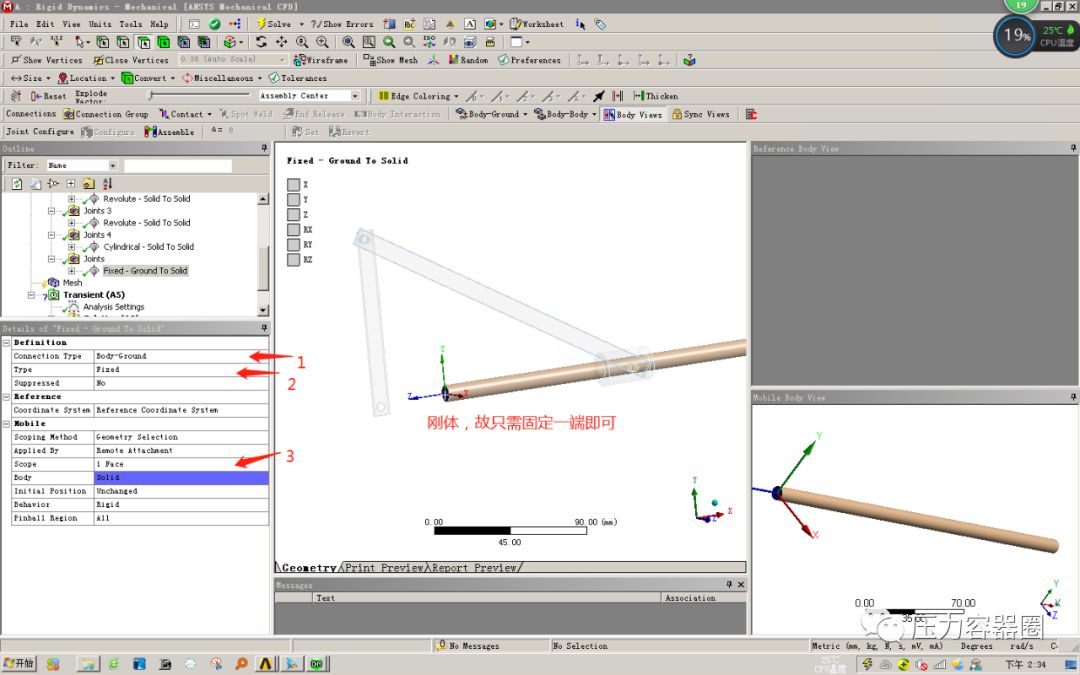Enable the RZ rotation checkbox
Viewport: 1080px width, 675px height.
(x=293, y=259)
